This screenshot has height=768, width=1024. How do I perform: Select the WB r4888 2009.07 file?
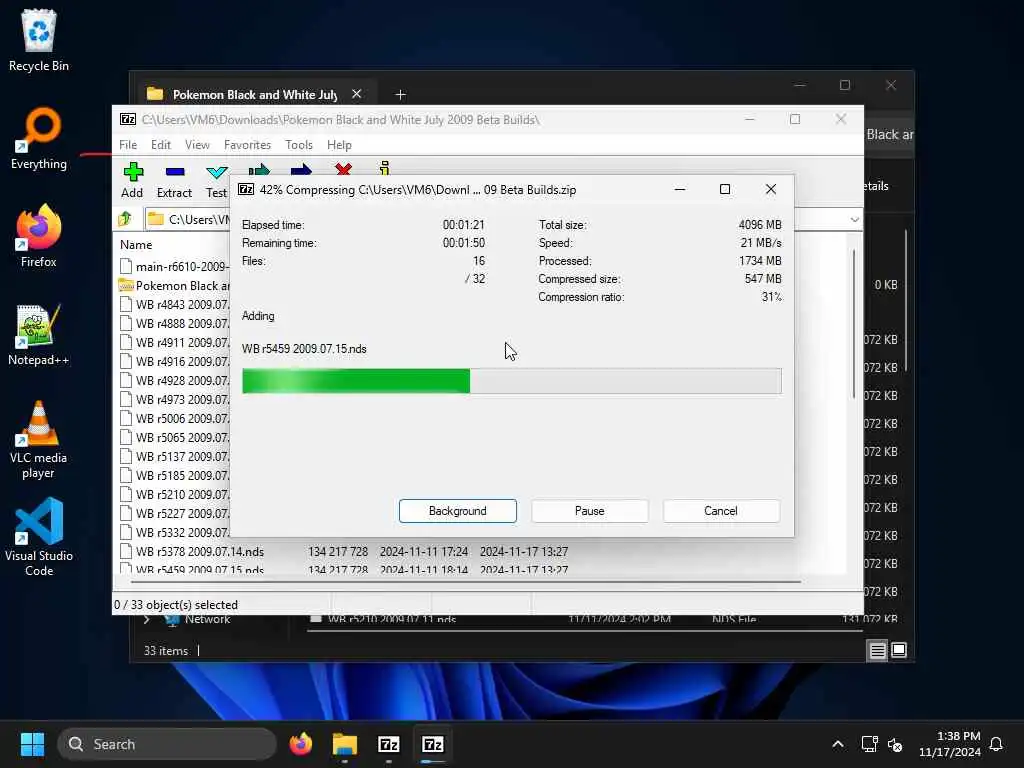174,323
